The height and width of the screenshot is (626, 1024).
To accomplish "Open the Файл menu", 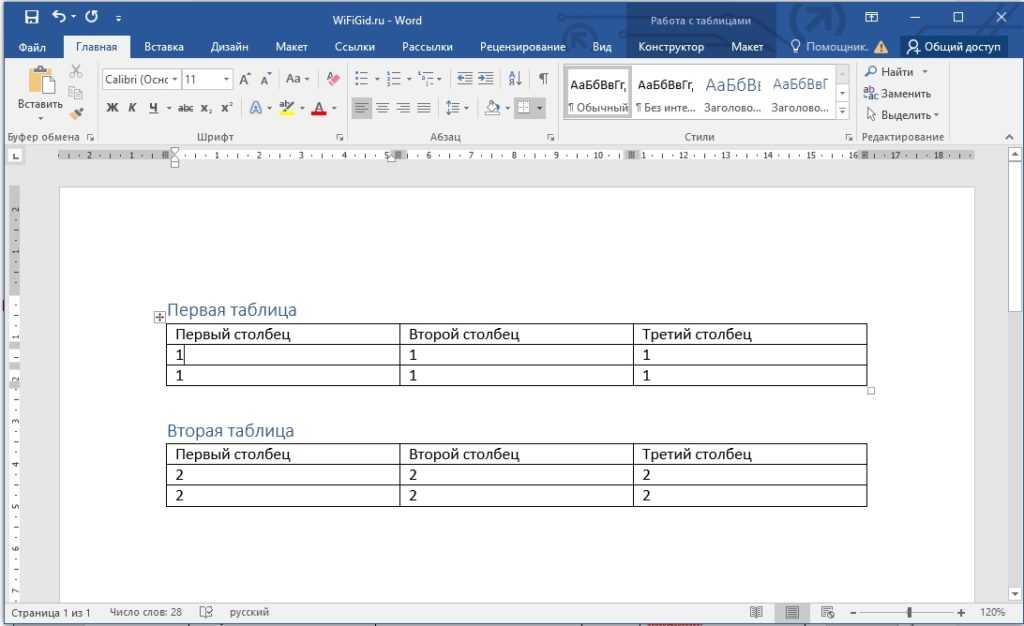I will click(x=32, y=47).
